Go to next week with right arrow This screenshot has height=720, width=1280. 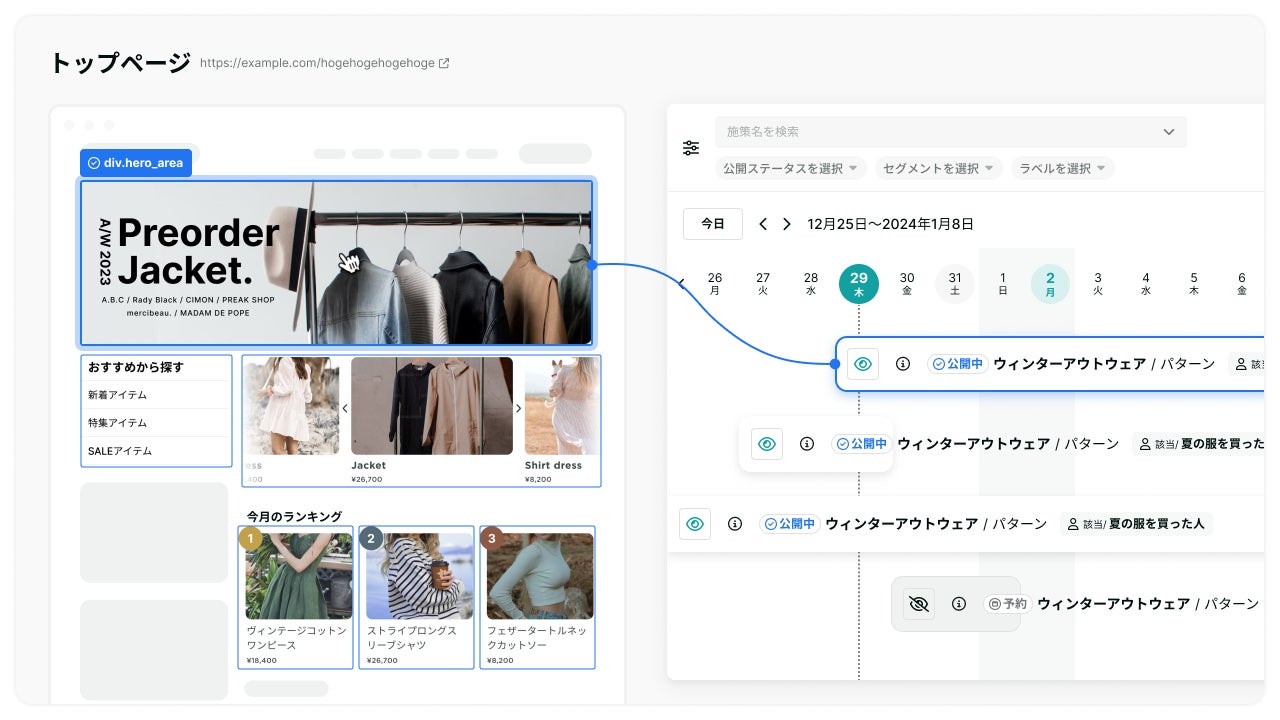pos(787,224)
